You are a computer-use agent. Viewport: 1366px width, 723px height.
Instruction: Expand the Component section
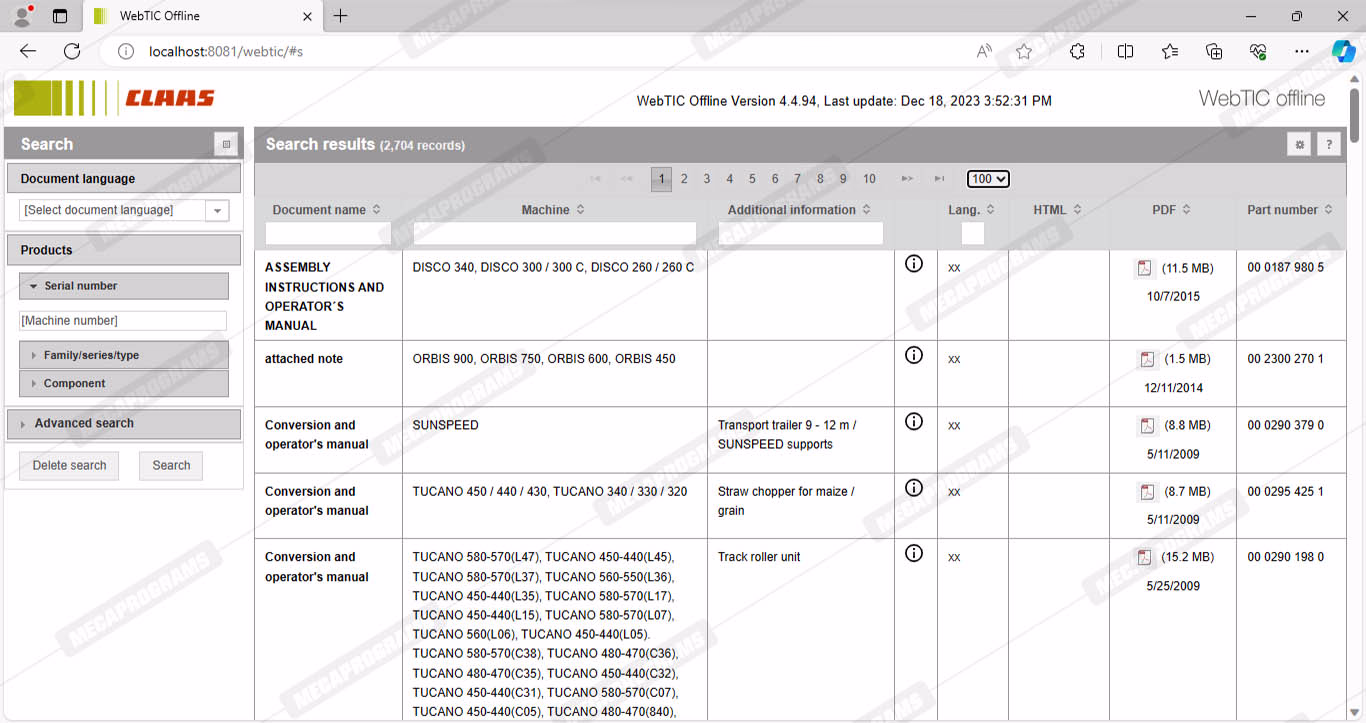(74, 383)
